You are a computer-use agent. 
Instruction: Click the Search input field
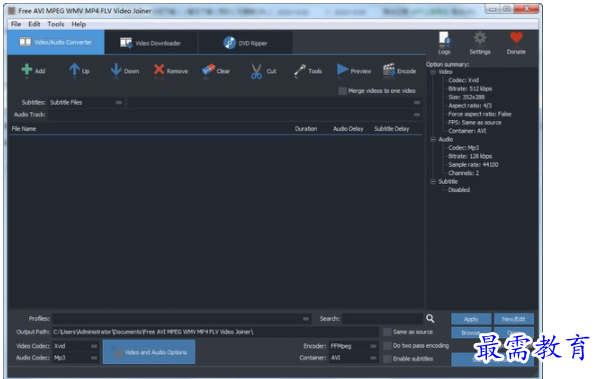[383, 318]
